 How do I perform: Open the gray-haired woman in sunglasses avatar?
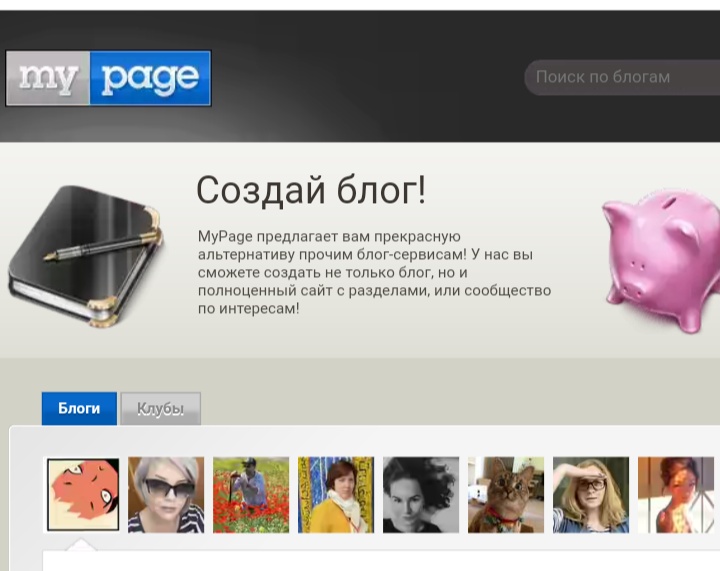tap(166, 495)
